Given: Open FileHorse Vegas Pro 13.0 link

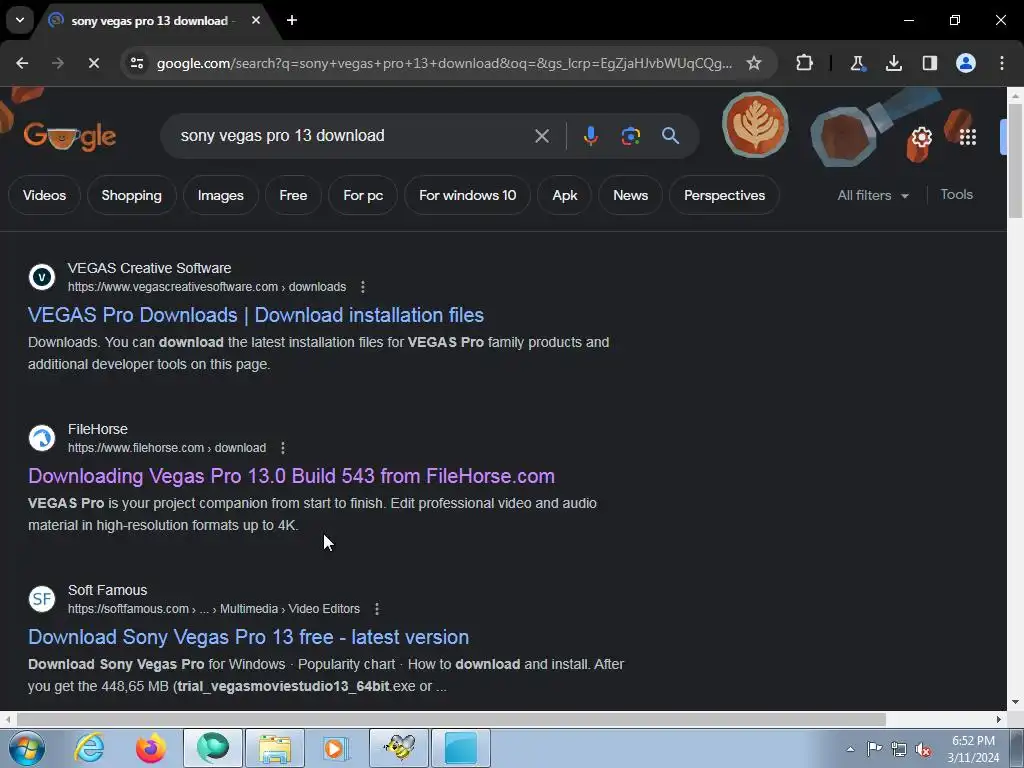Looking at the screenshot, I should 291,476.
